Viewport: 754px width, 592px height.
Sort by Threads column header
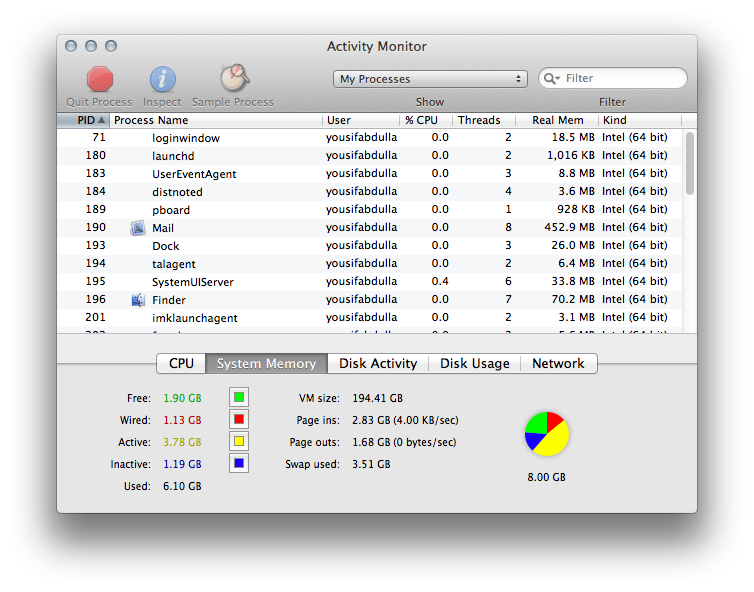tap(484, 120)
